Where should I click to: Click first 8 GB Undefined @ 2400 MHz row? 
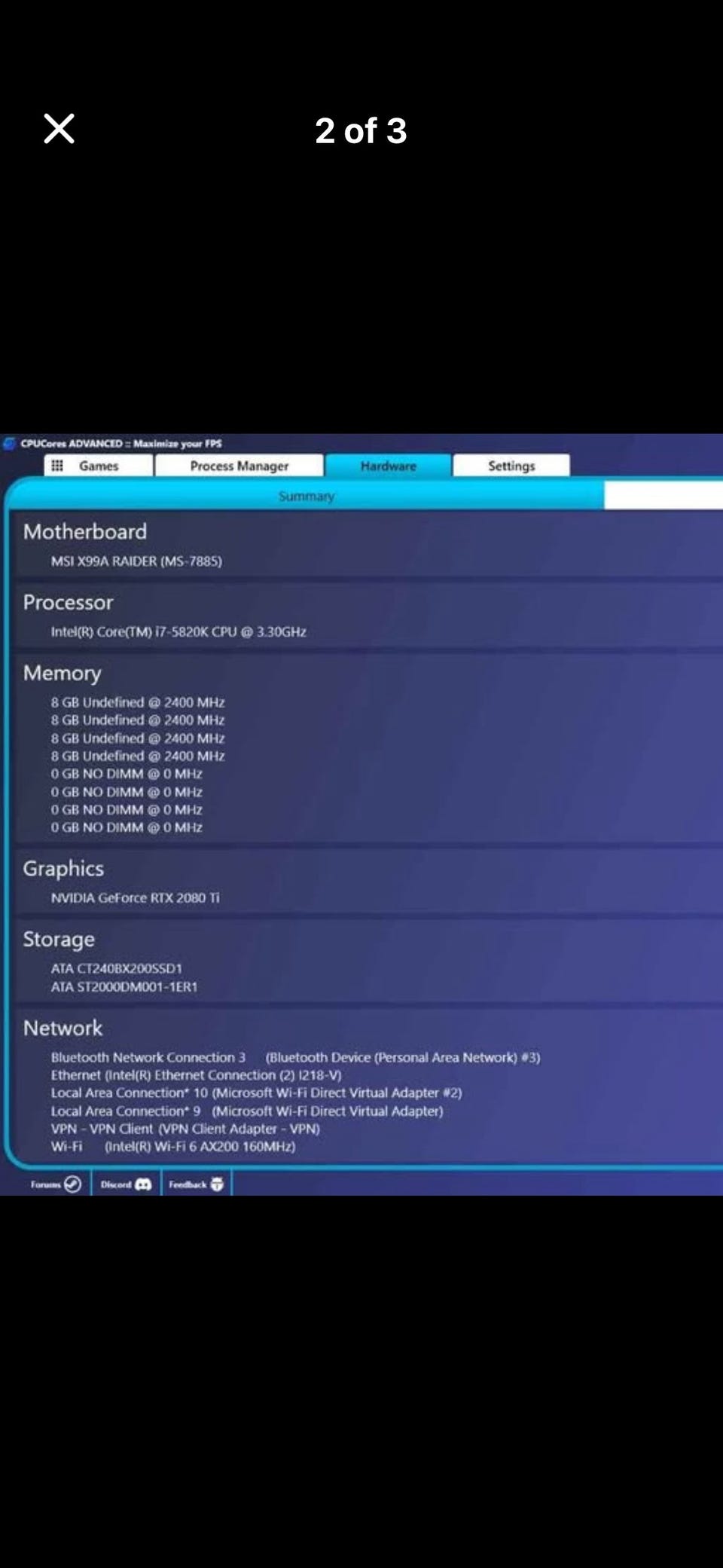(138, 702)
